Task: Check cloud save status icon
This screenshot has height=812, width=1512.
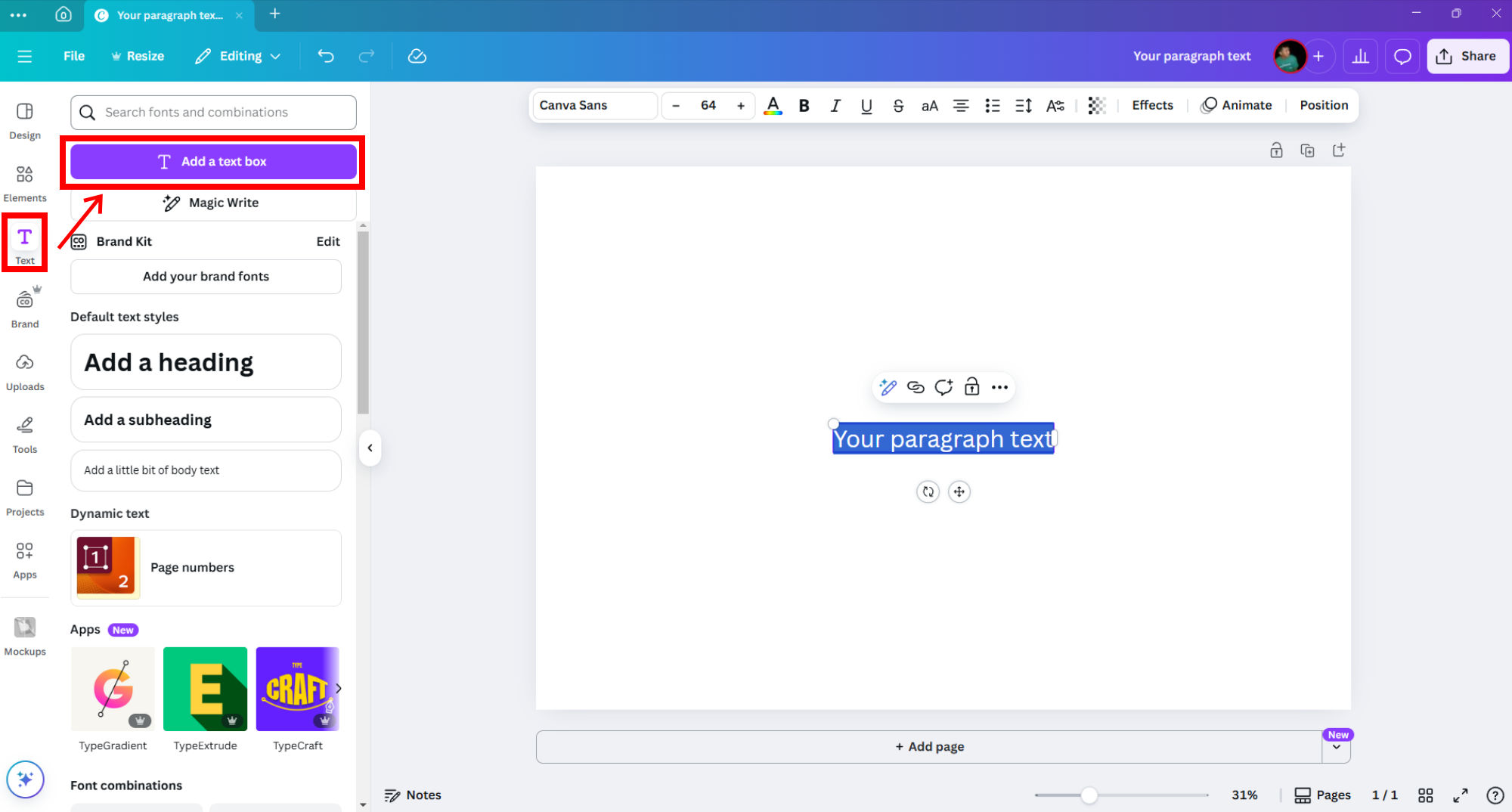Action: click(417, 56)
